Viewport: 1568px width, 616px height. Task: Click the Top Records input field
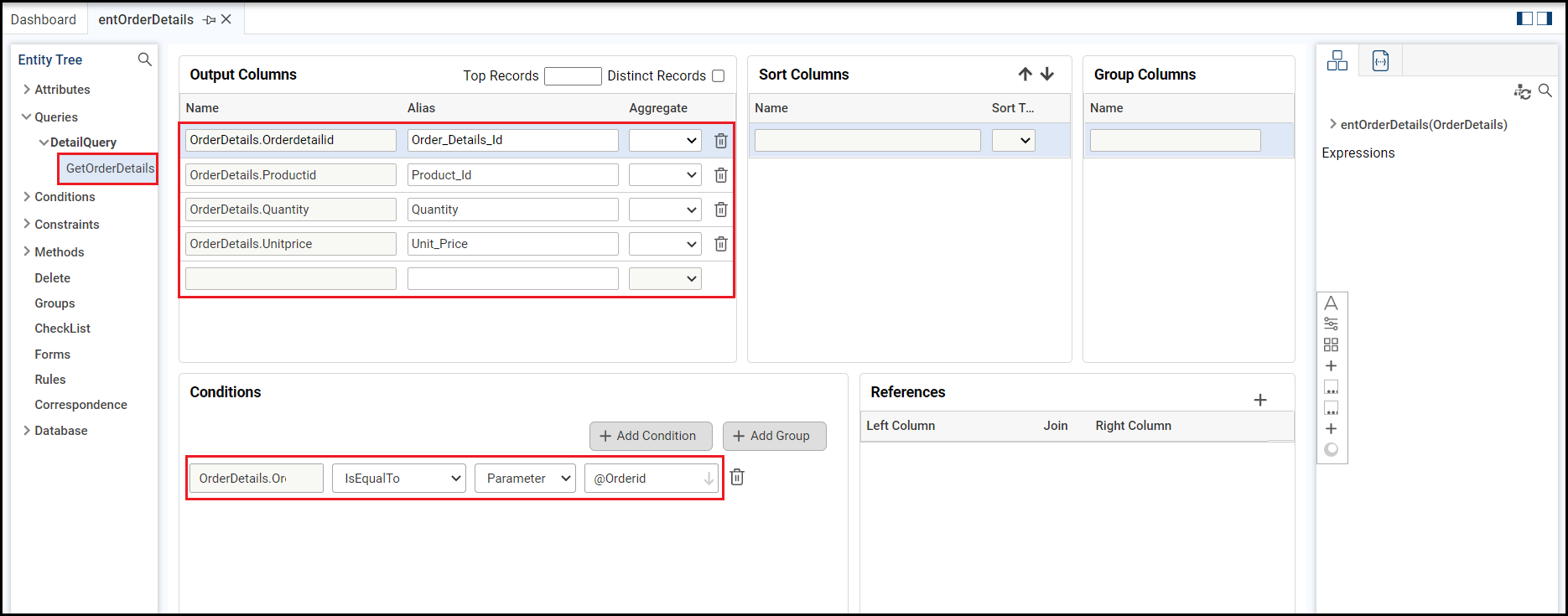click(573, 76)
